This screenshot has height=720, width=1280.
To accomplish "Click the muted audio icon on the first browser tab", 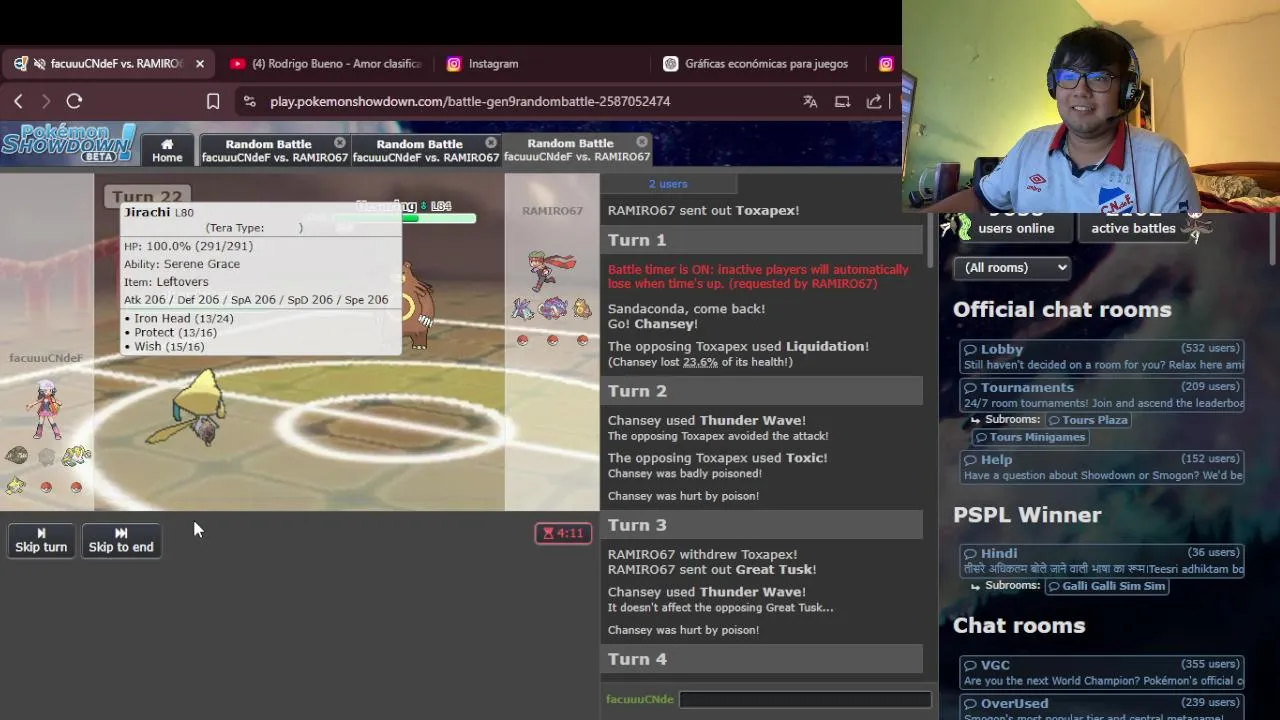I will (x=40, y=63).
